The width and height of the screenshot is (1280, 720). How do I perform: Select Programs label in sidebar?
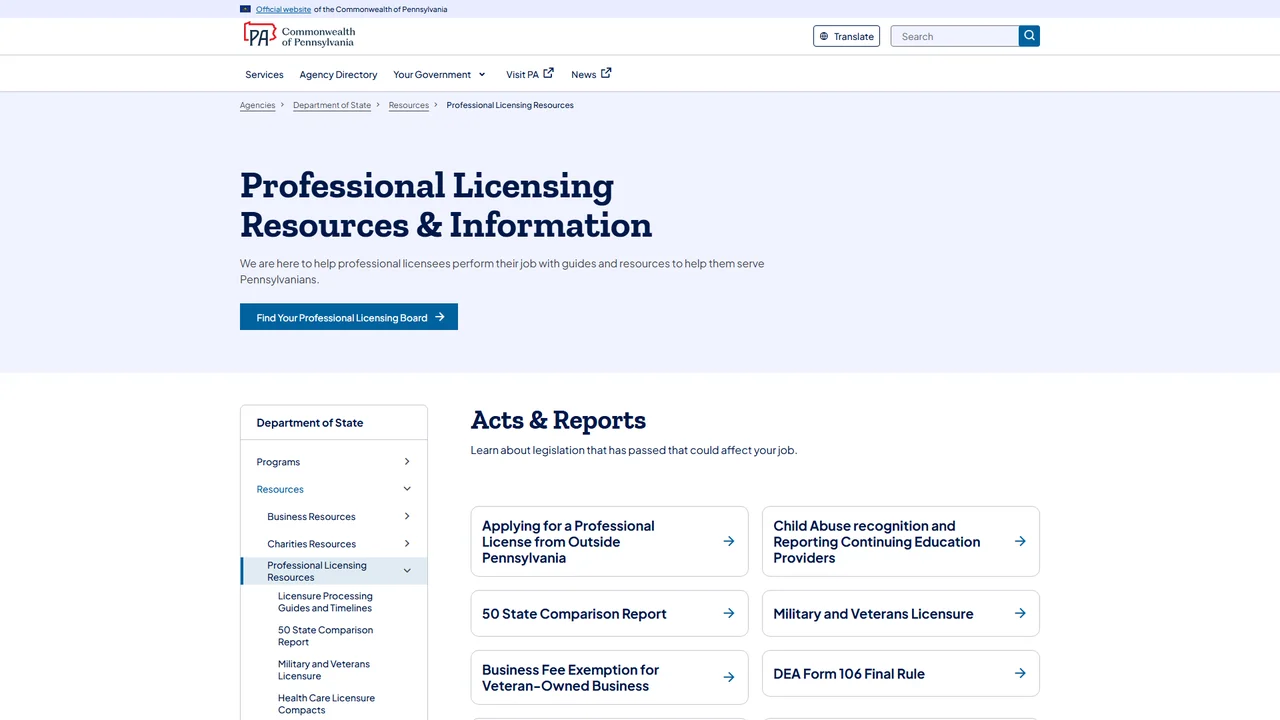click(278, 462)
